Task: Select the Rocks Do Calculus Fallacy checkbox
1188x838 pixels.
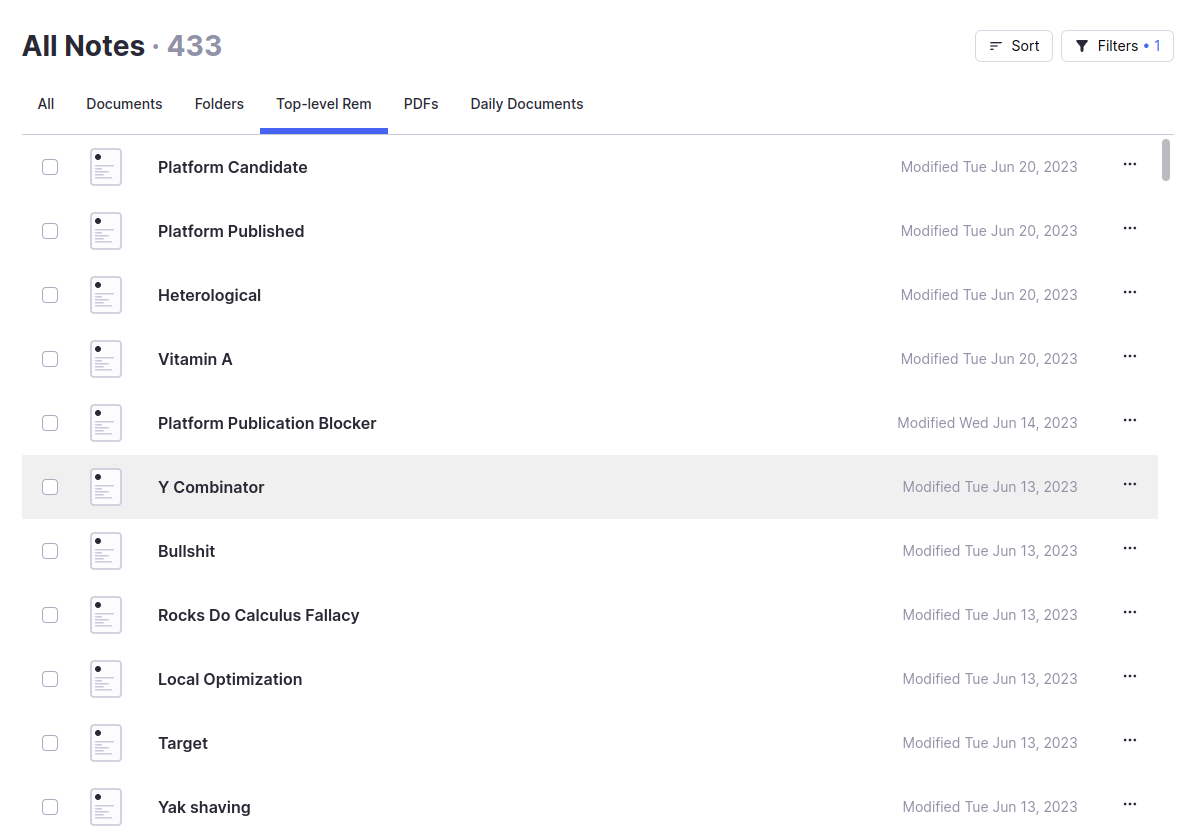Action: point(50,615)
